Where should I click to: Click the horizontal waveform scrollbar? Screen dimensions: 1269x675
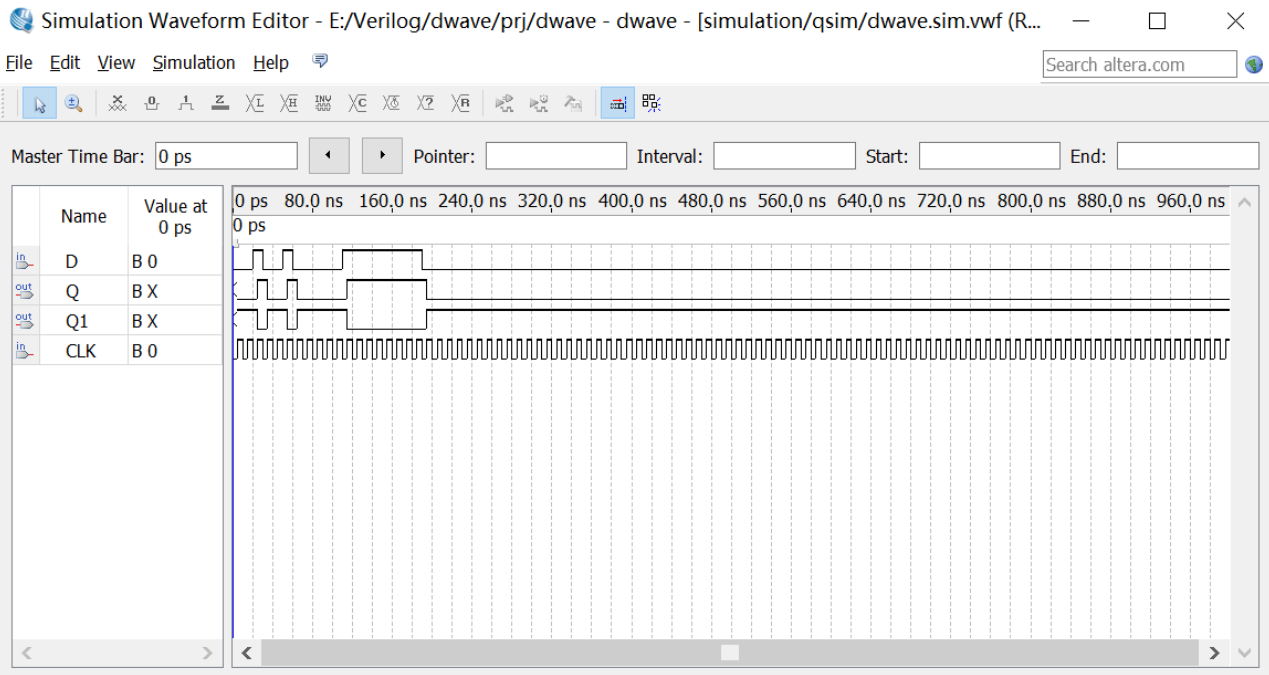coord(729,652)
